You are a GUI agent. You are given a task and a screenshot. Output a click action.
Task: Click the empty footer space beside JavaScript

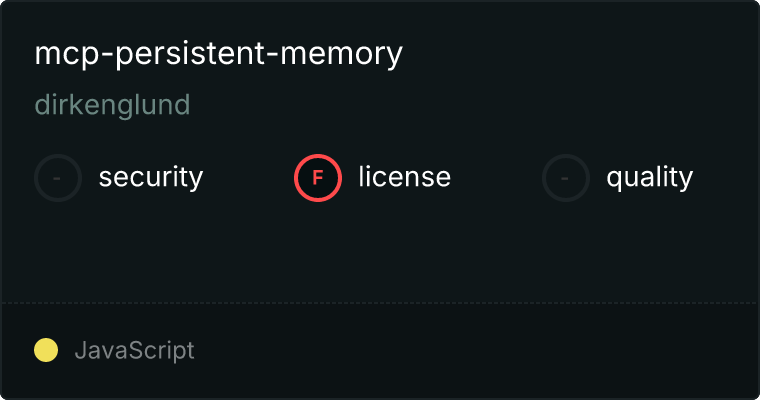click(x=475, y=351)
